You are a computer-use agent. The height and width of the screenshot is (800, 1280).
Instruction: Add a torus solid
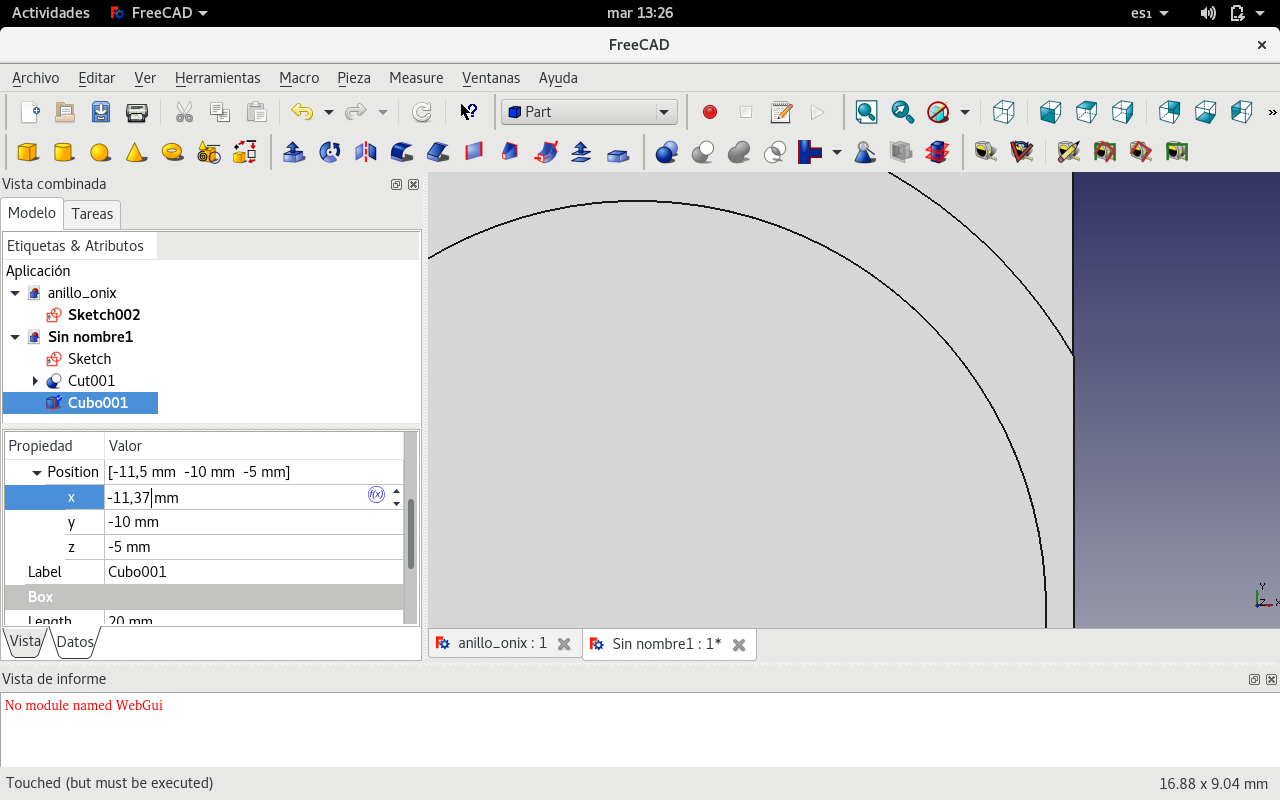(172, 152)
